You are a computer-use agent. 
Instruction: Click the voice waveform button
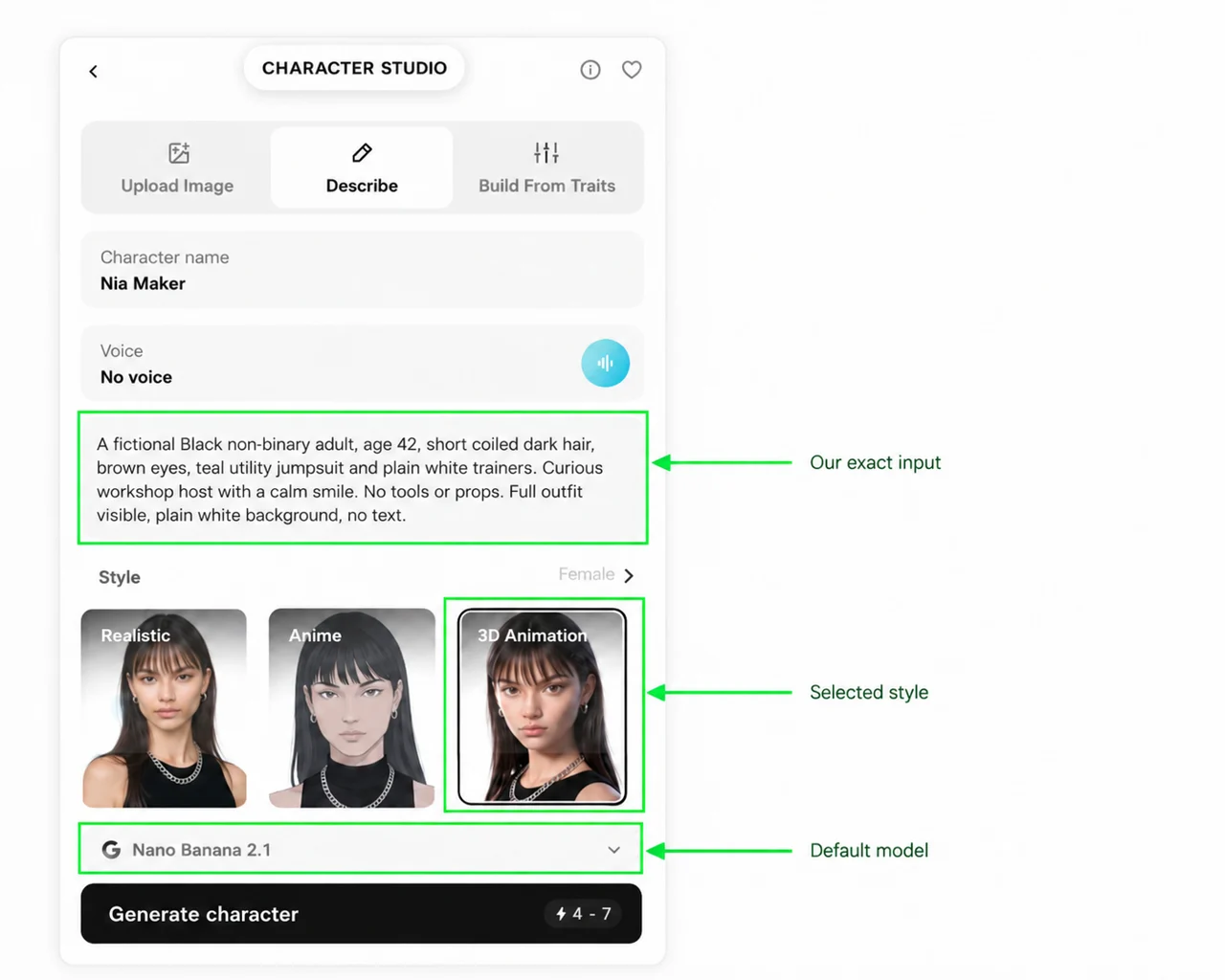[605, 364]
